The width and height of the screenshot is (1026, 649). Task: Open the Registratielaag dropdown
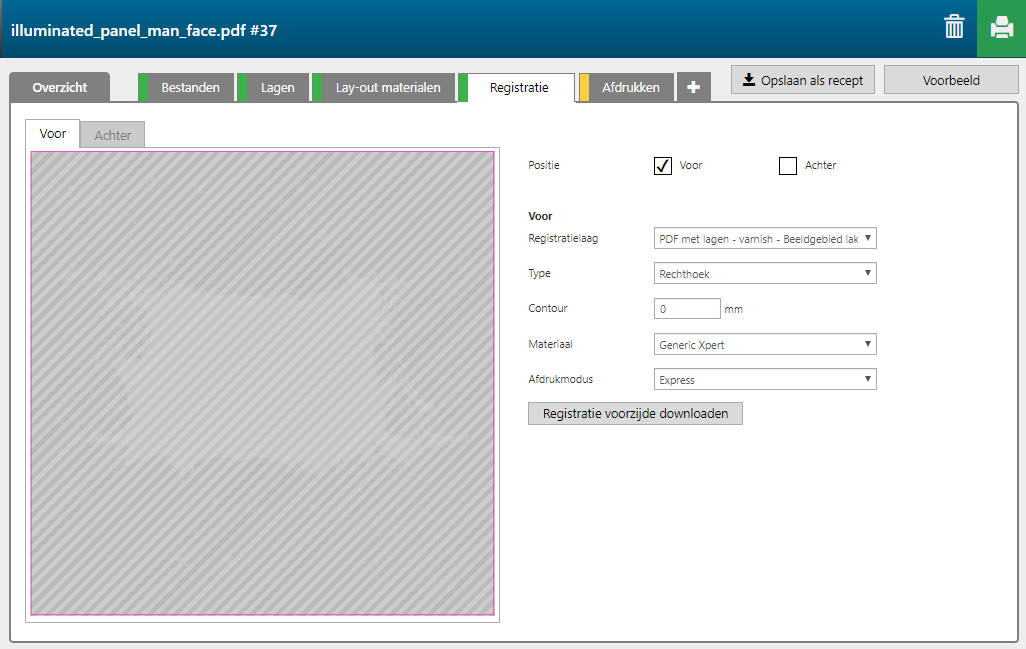click(764, 238)
